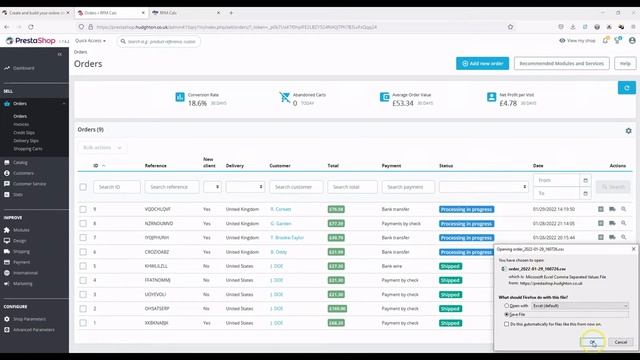Click the Help button

pos(625,63)
